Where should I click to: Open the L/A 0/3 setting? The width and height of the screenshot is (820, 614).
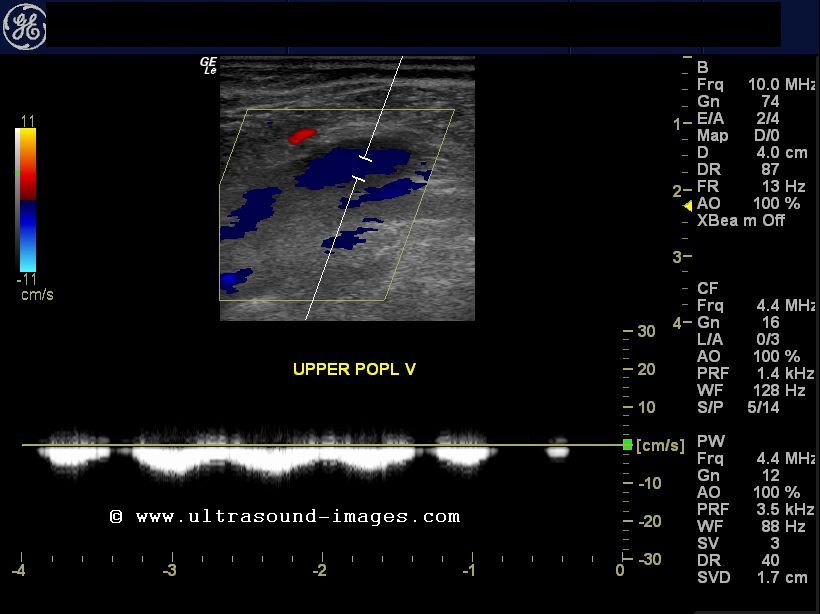(731, 339)
